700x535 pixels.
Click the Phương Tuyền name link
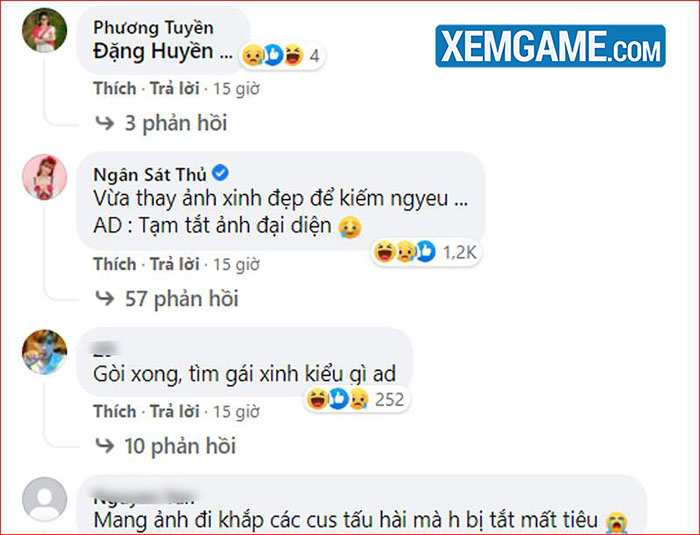point(153,28)
